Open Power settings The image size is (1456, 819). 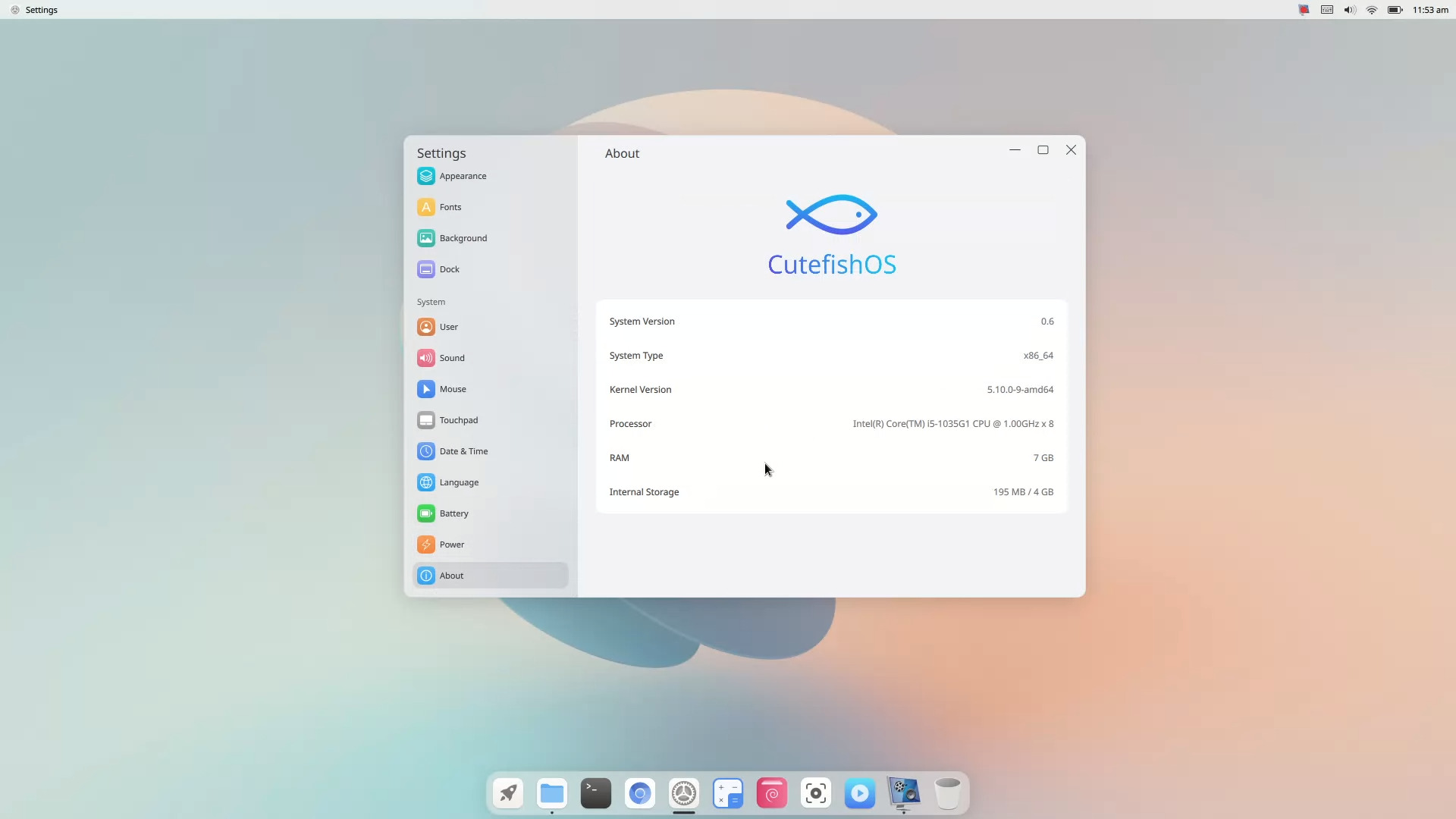(452, 544)
